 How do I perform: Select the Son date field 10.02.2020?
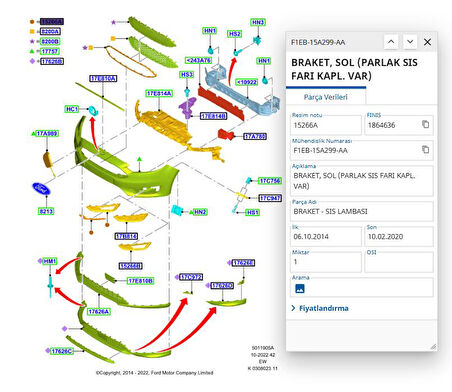[399, 236]
